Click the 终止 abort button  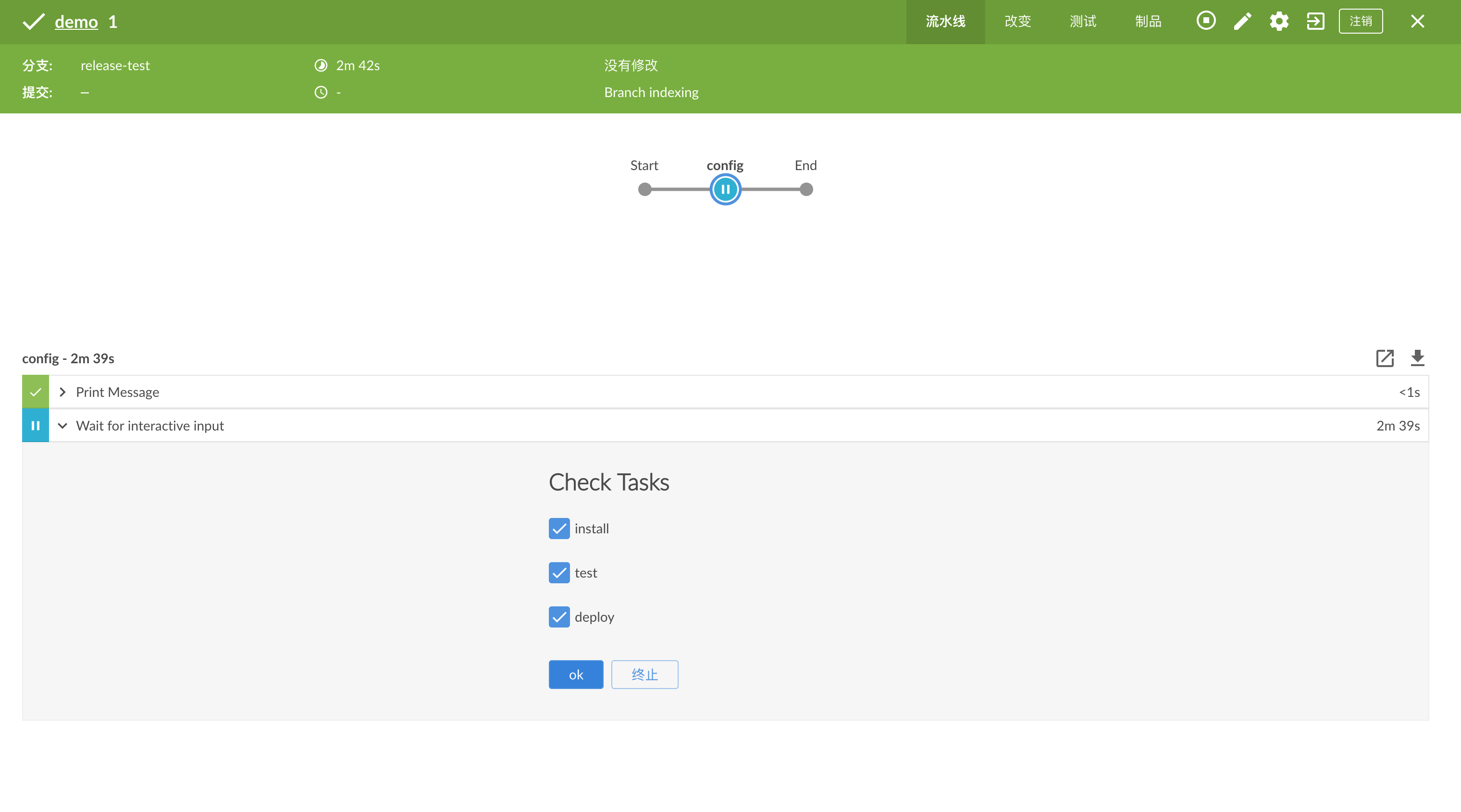pos(644,674)
